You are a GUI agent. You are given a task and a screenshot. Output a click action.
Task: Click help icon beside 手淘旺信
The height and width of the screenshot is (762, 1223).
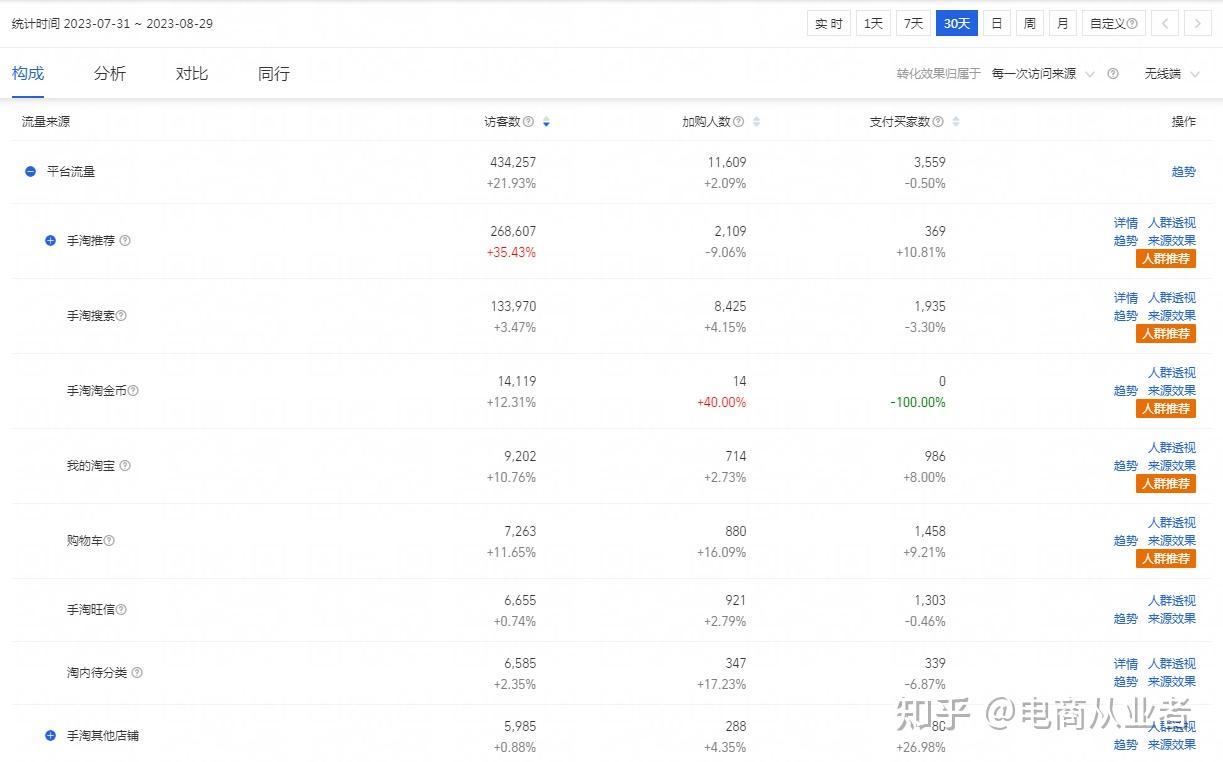(x=121, y=610)
